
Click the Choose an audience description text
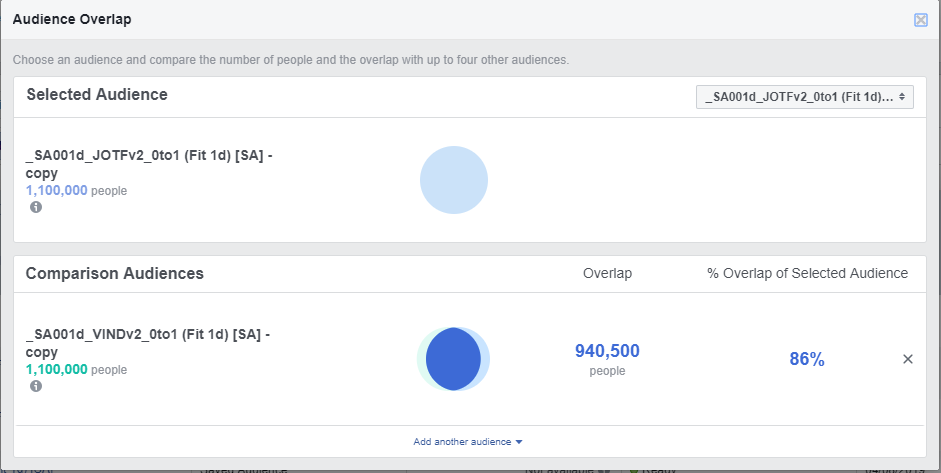coord(291,60)
